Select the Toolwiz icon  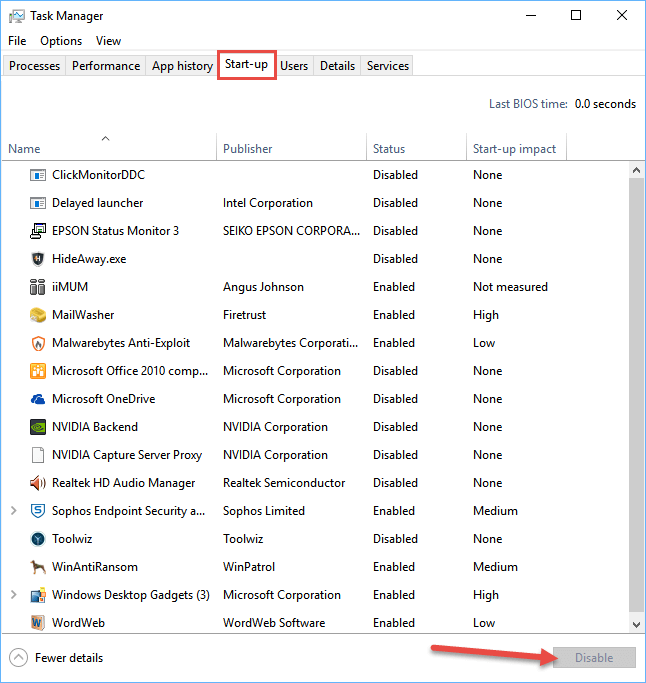coord(38,539)
